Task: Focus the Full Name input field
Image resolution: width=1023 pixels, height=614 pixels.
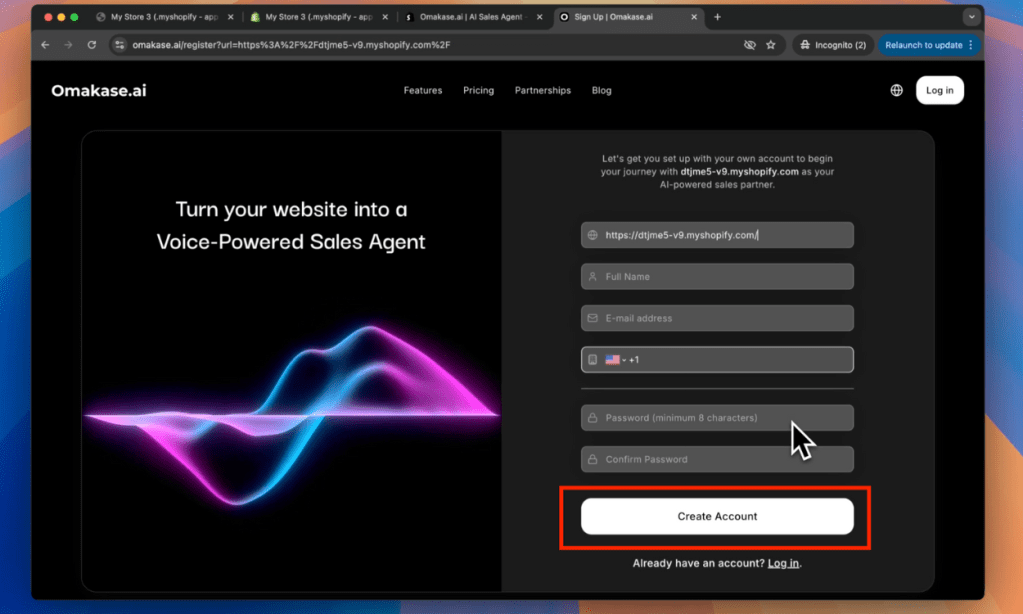Action: (717, 277)
